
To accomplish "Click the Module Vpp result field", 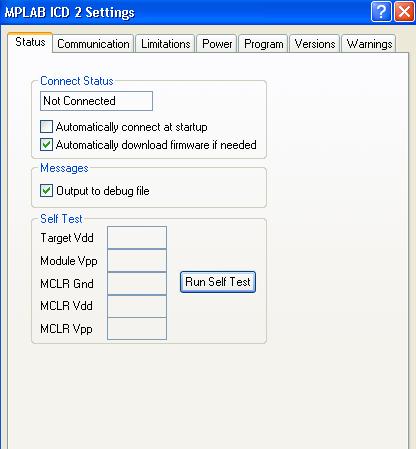I will click(x=137, y=260).
